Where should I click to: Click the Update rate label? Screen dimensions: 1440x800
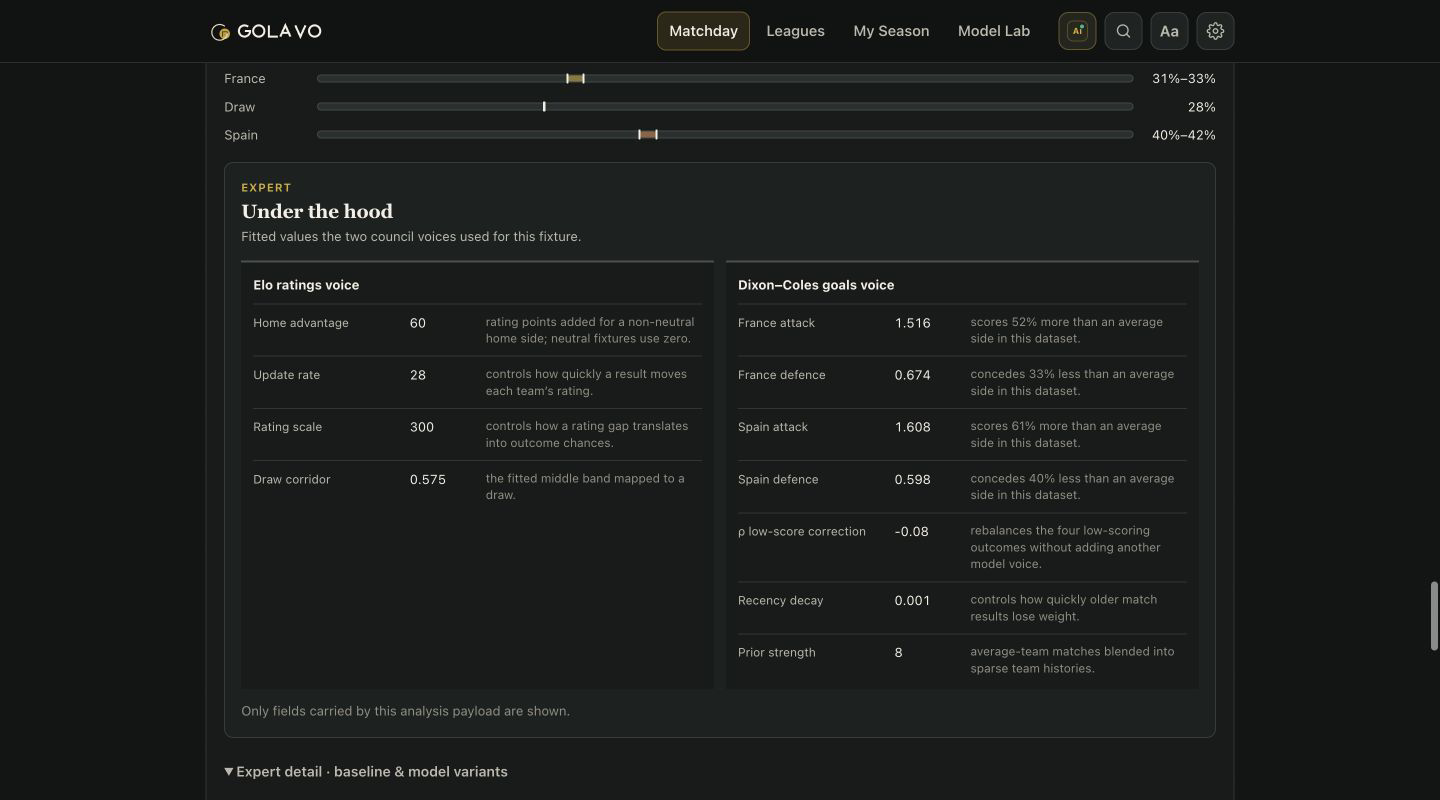(x=287, y=375)
